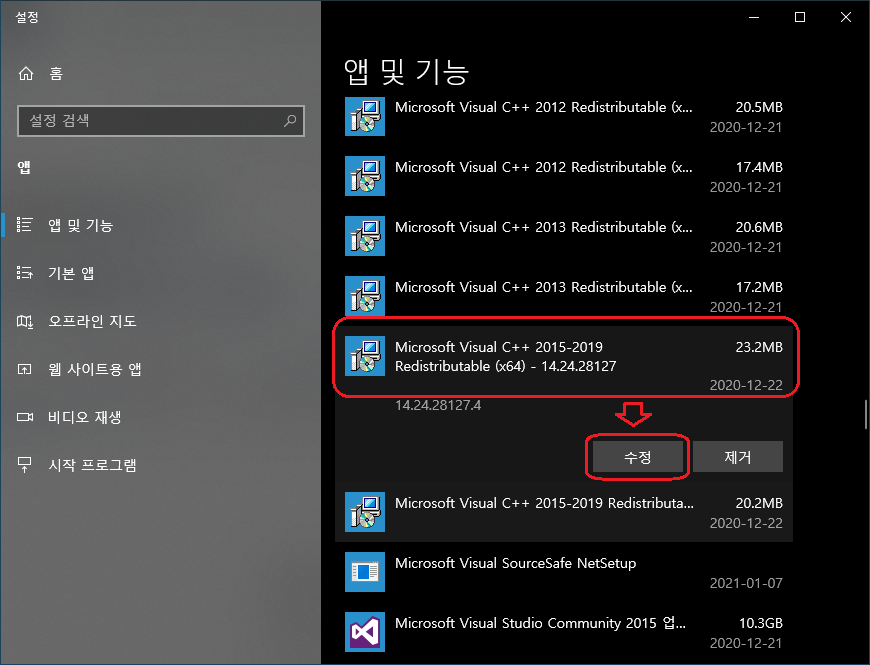Click the 오프라인 지도 map icon
The width and height of the screenshot is (870, 665).
click(x=24, y=321)
